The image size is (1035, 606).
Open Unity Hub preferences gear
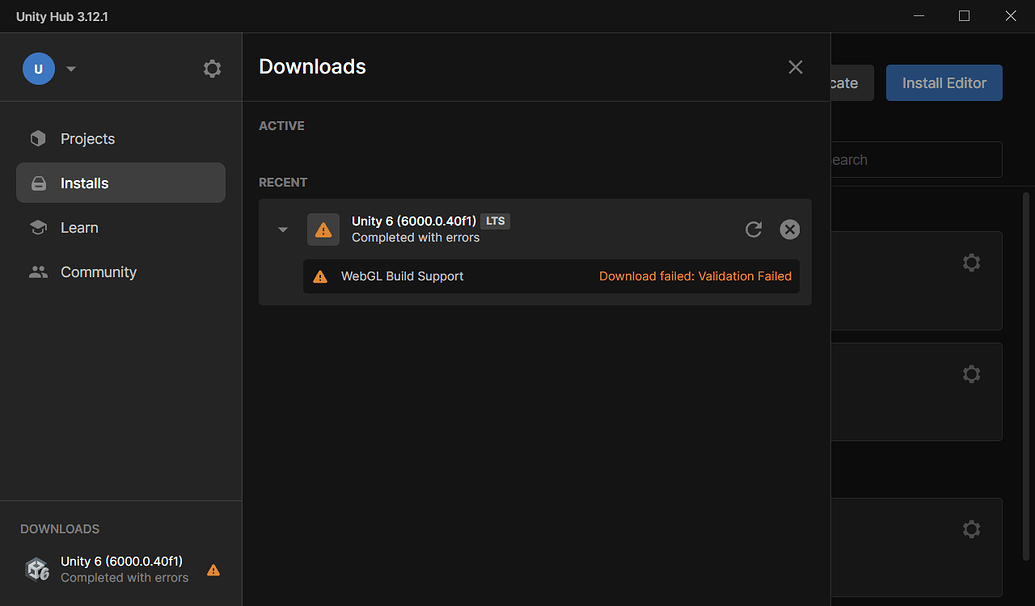click(212, 68)
